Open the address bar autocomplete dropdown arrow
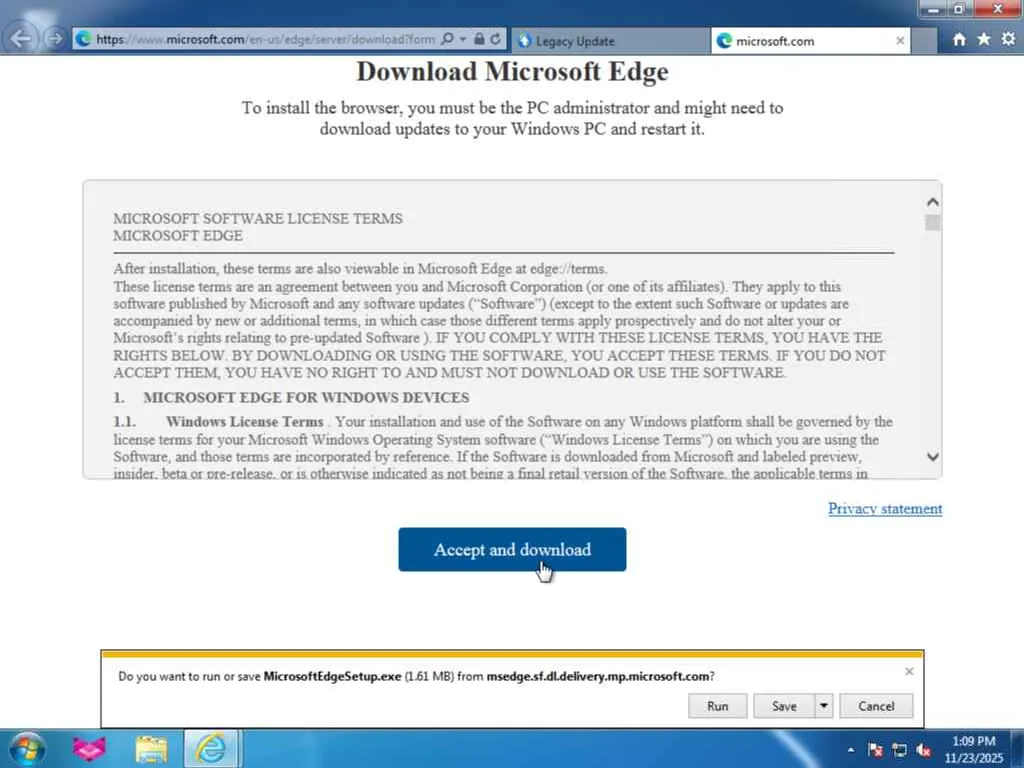This screenshot has height=768, width=1024. tap(463, 39)
